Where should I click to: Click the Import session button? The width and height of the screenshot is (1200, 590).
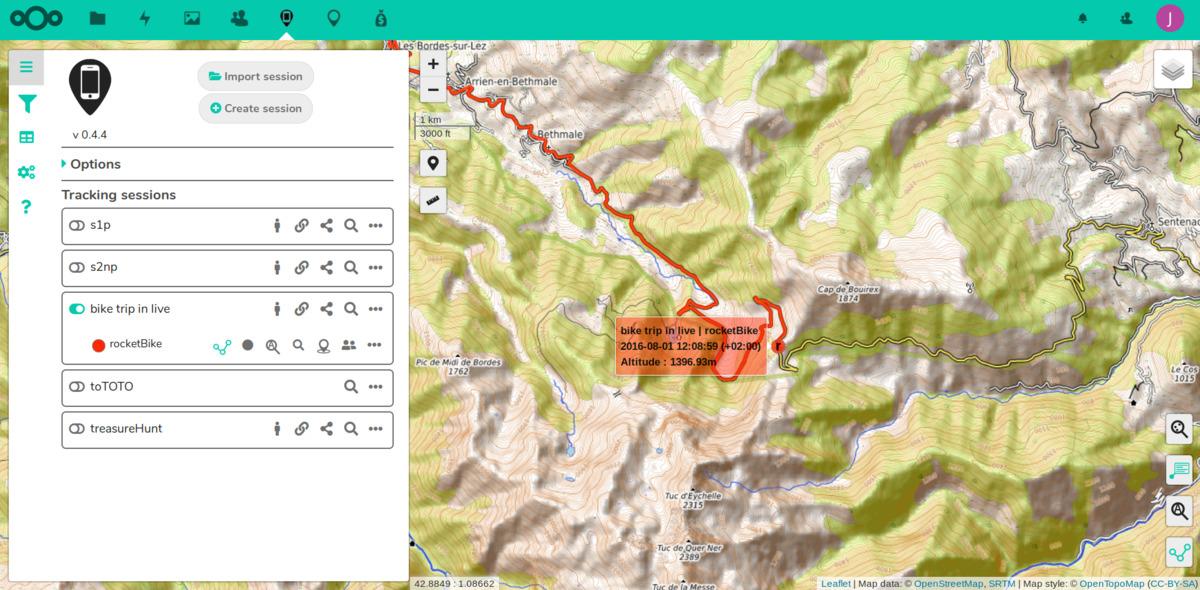tap(256, 76)
